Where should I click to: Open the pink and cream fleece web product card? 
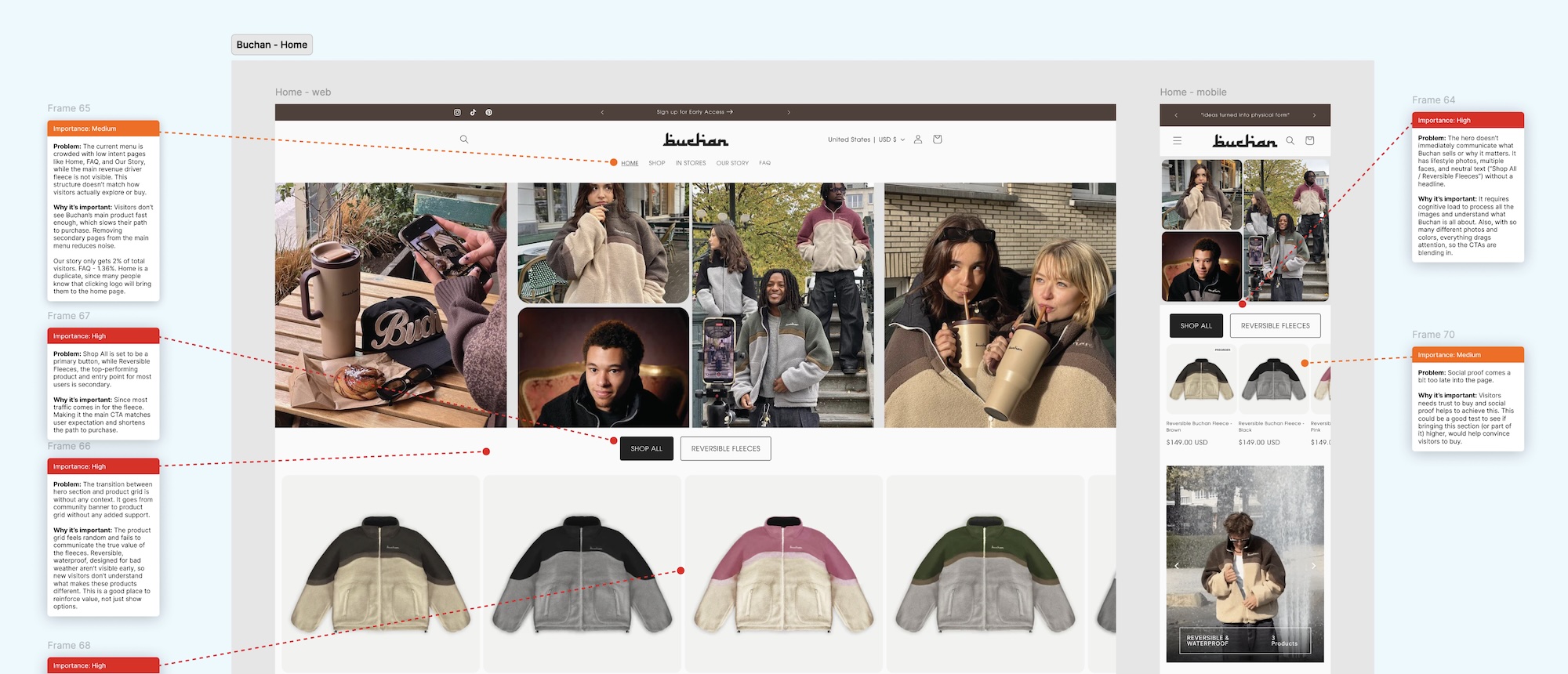[784, 573]
